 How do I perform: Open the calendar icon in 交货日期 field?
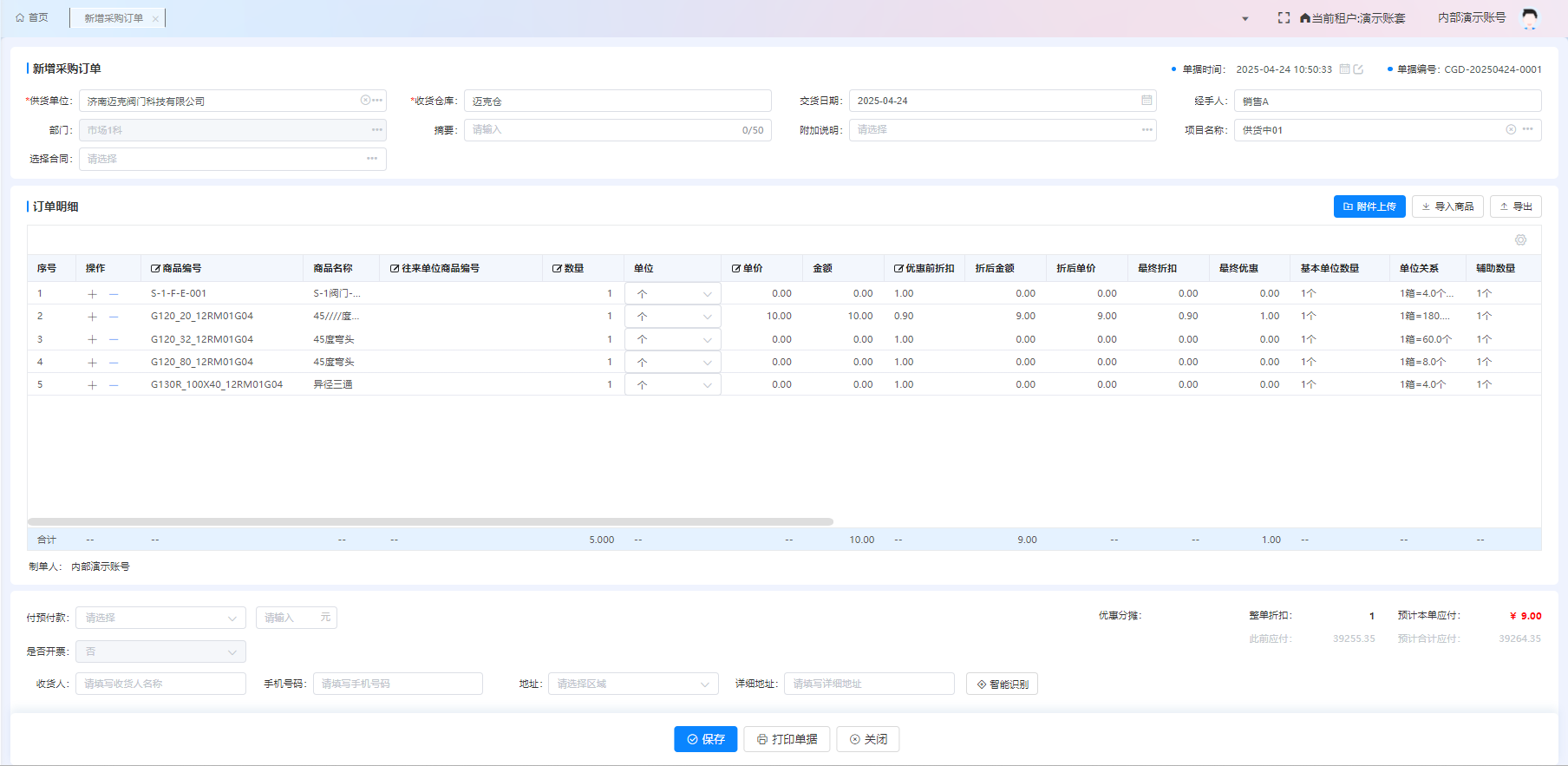1147,101
